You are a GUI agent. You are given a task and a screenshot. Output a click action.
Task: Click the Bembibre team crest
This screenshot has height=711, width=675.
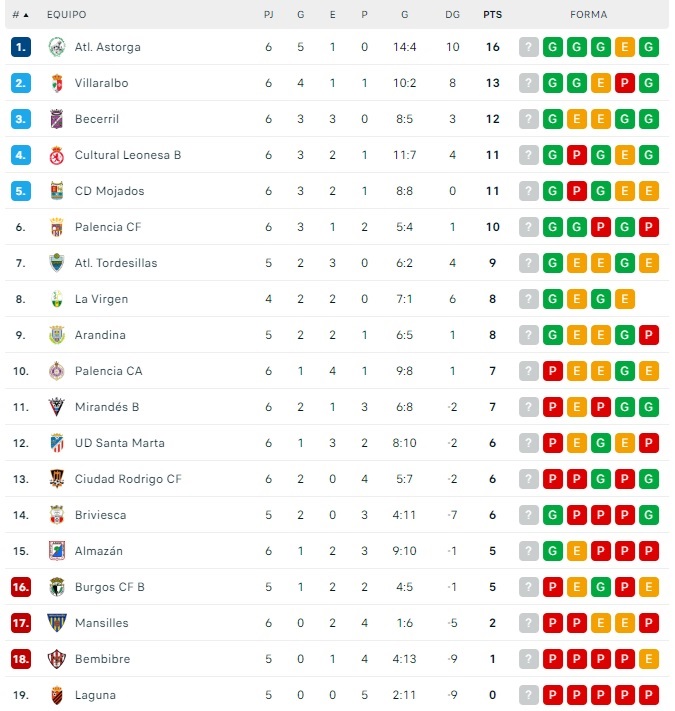(x=57, y=659)
